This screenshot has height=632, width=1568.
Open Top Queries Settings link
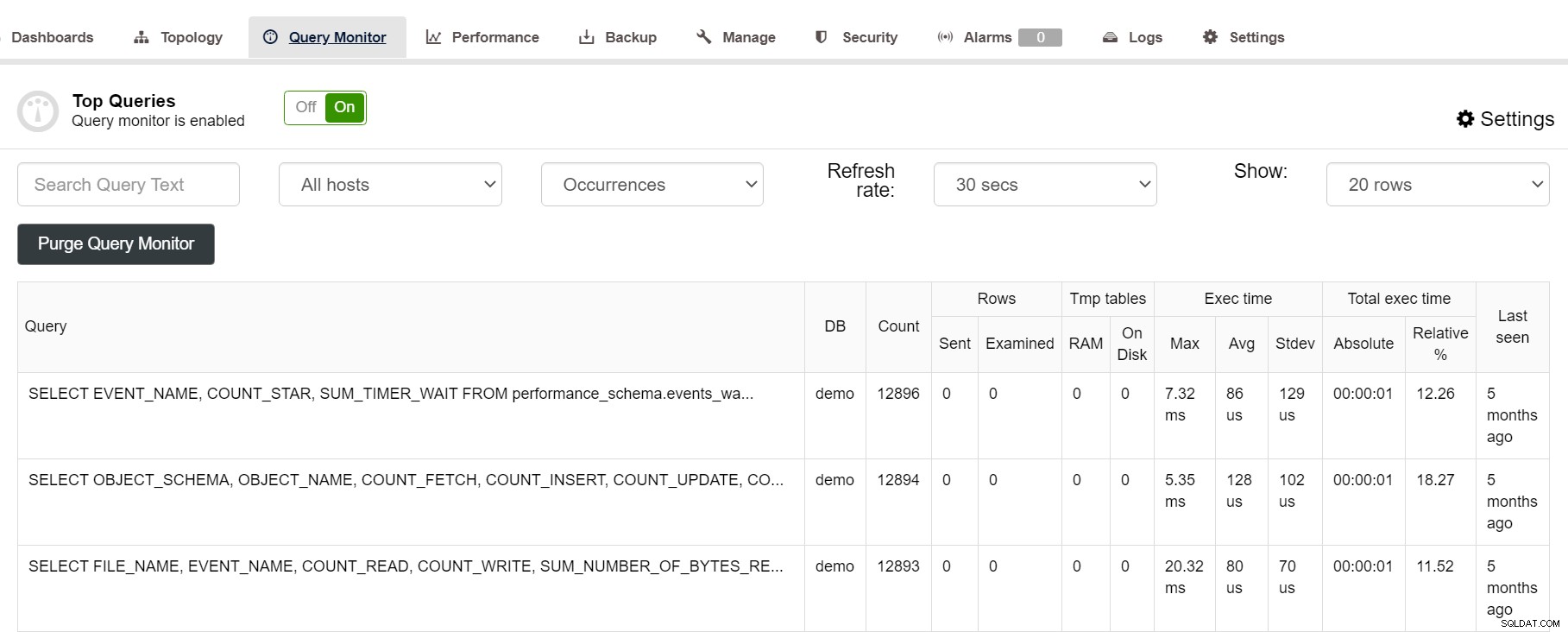[x=1506, y=119]
